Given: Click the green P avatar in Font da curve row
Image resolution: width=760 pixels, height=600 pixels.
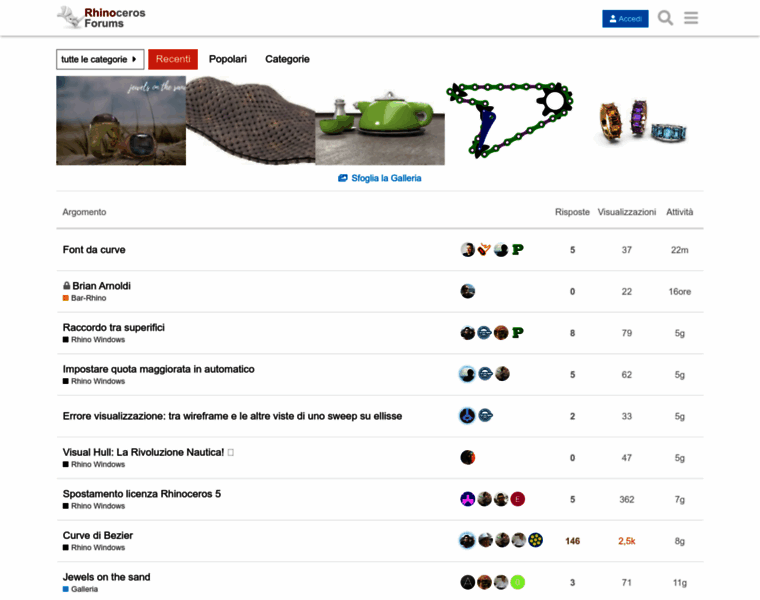Looking at the screenshot, I should coord(518,250).
